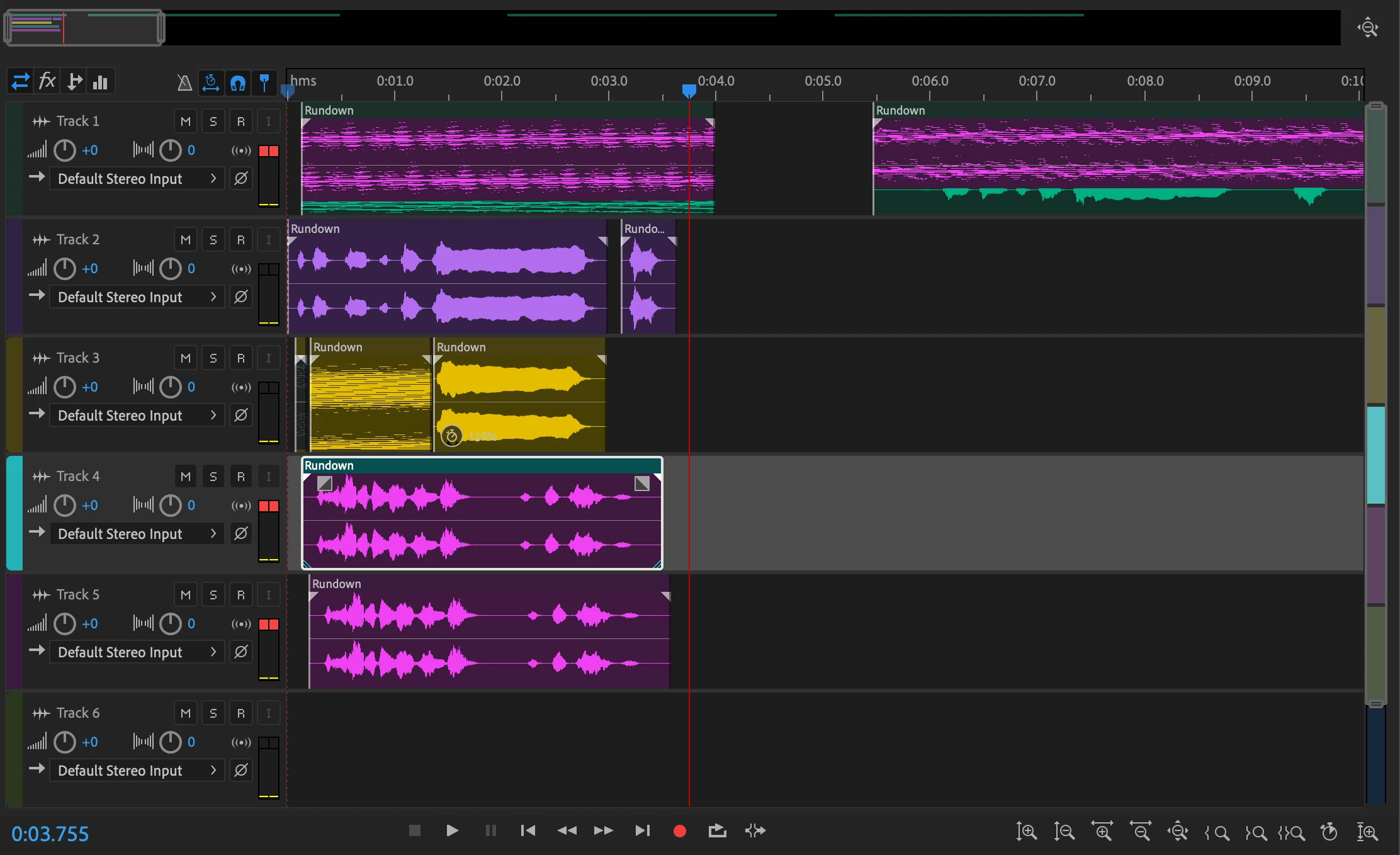Screen dimensions: 1400x855
Task: Click the zoom full icon beside the navigator
Action: pos(1368,28)
